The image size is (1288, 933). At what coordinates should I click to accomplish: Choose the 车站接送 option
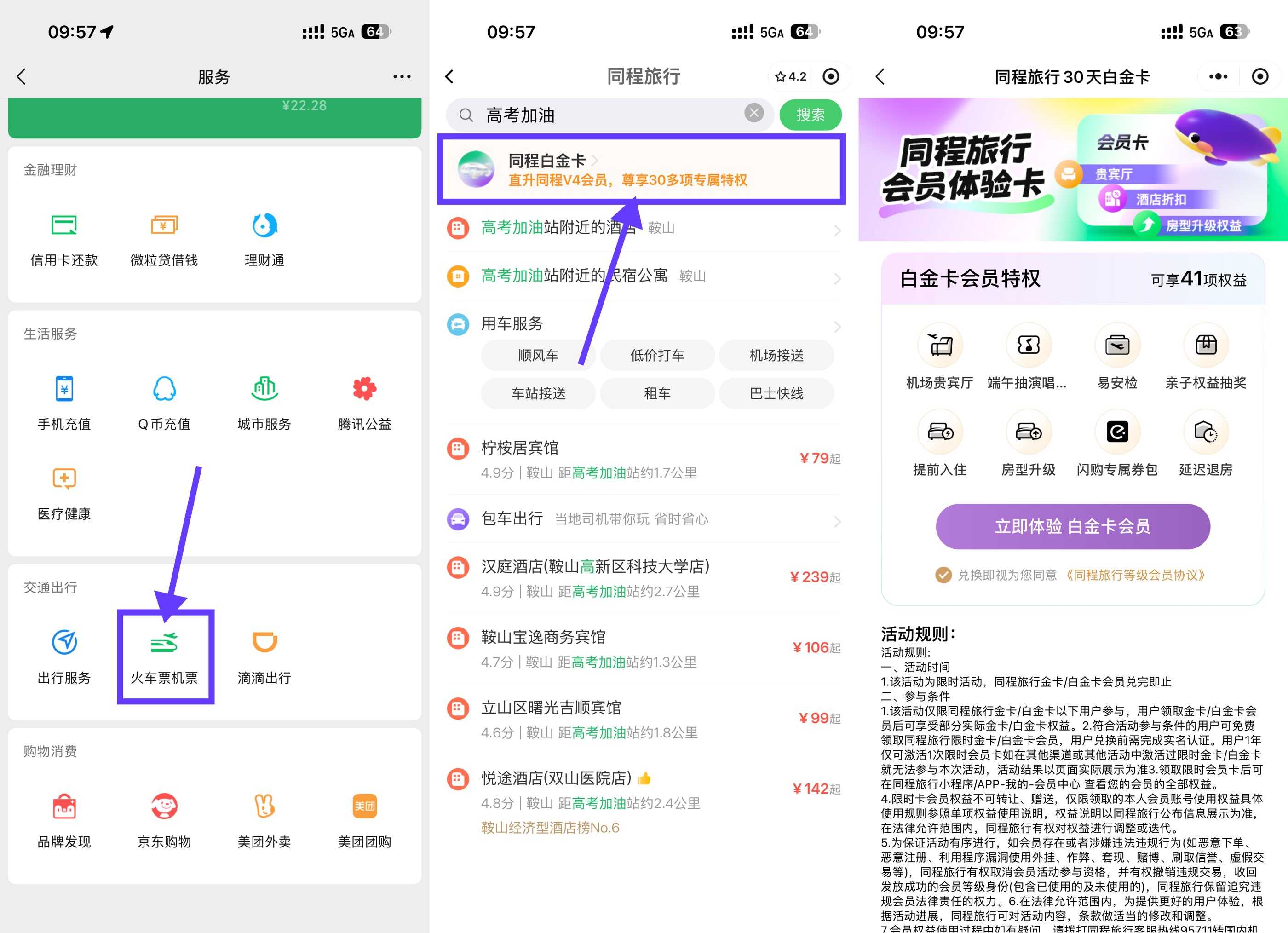click(x=538, y=393)
